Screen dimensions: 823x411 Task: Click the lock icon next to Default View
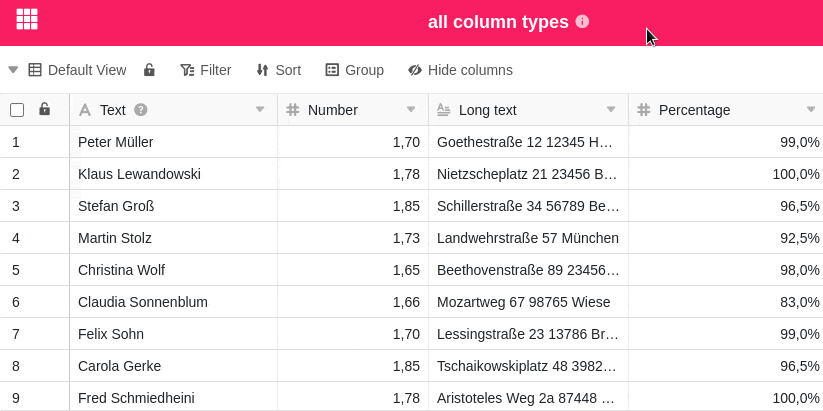pos(149,70)
